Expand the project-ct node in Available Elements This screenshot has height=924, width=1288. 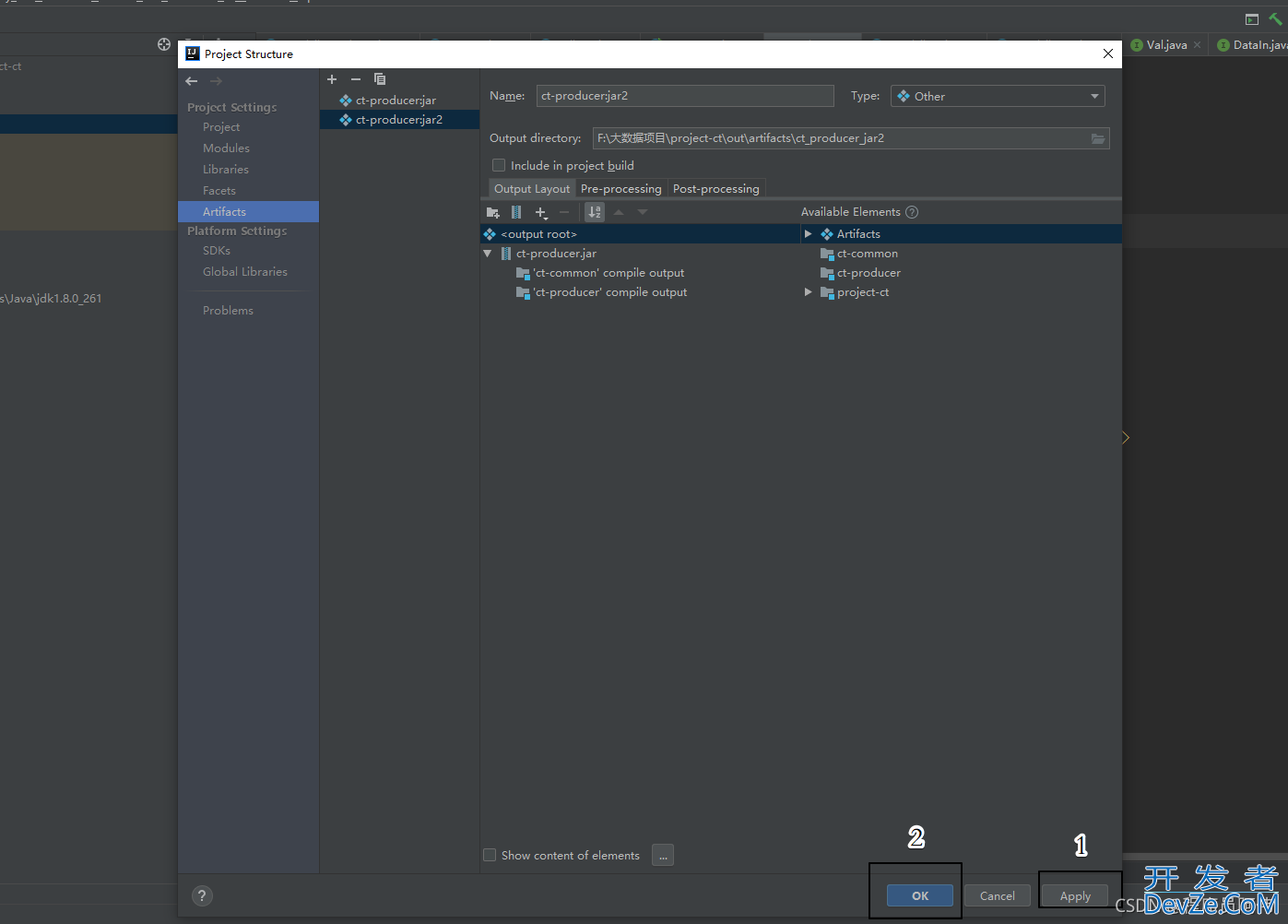point(809,292)
